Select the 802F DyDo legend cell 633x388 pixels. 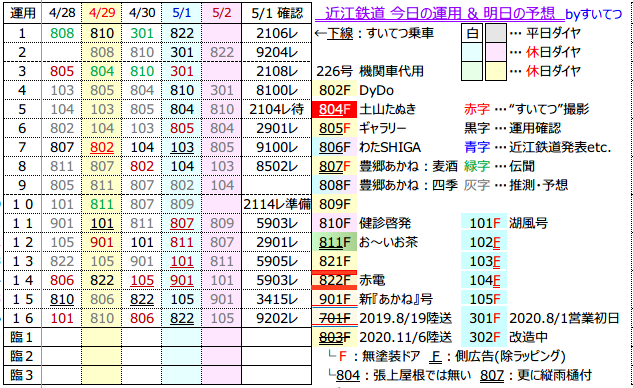334,90
